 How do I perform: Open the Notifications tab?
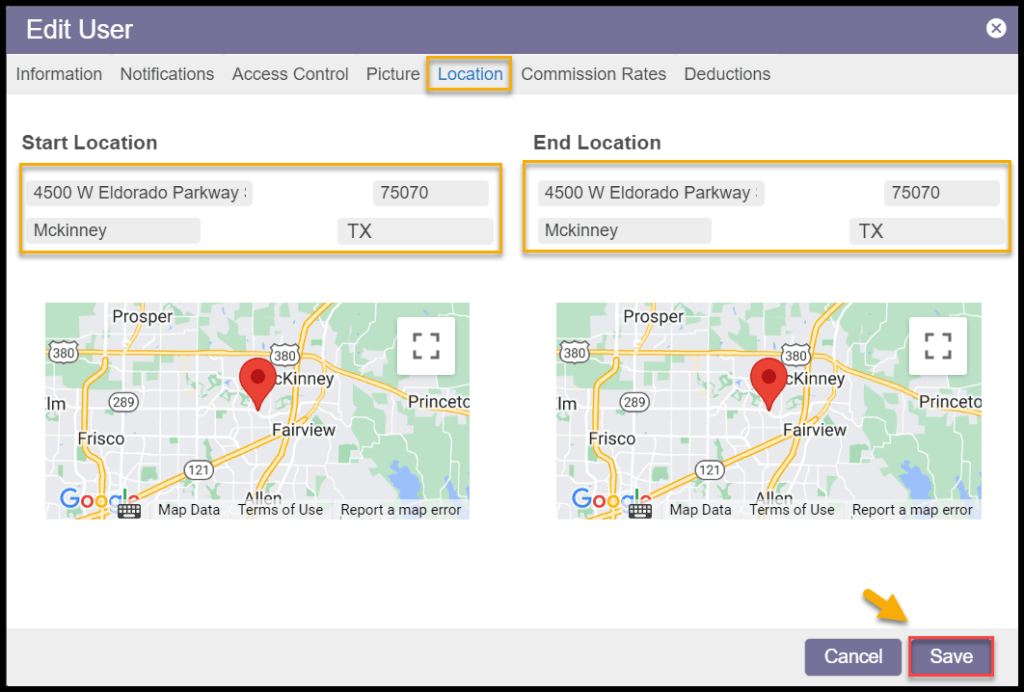point(167,74)
